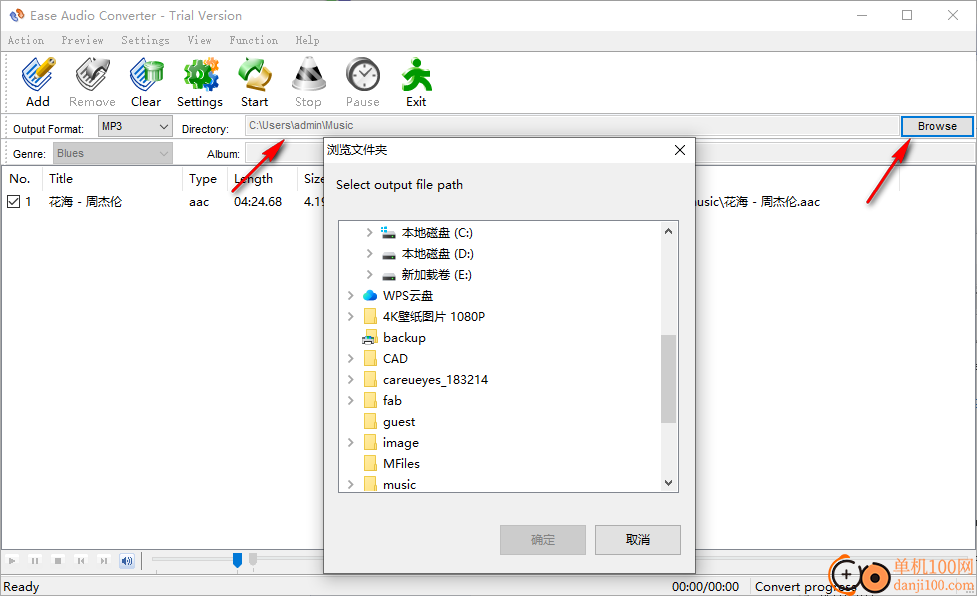Image resolution: width=977 pixels, height=596 pixels.
Task: Select the 本地磁盘 (D:) drive
Action: [x=437, y=253]
